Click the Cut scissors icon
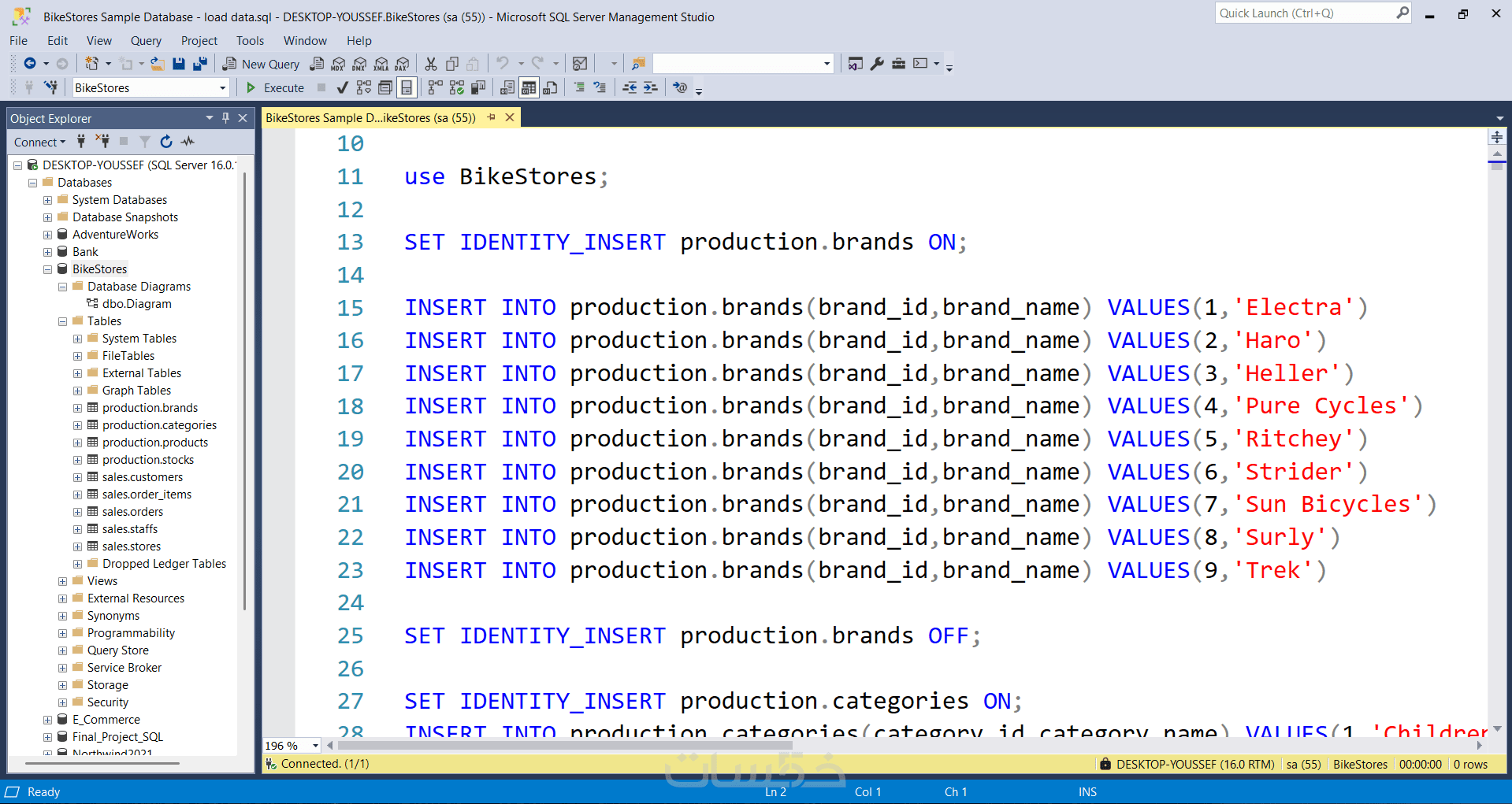1512x804 pixels. 431,64
